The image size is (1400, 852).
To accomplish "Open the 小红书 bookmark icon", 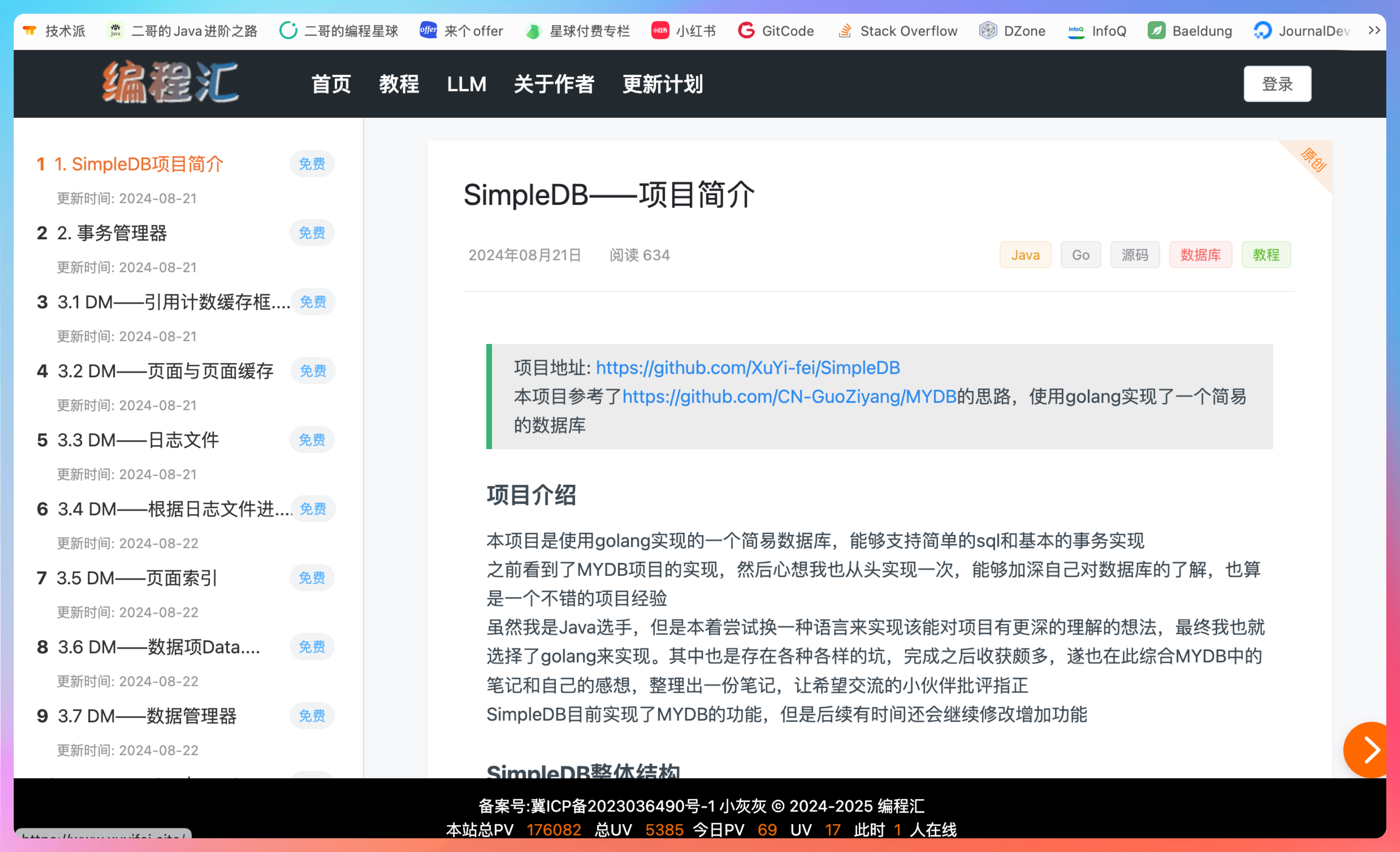I will tap(660, 31).
